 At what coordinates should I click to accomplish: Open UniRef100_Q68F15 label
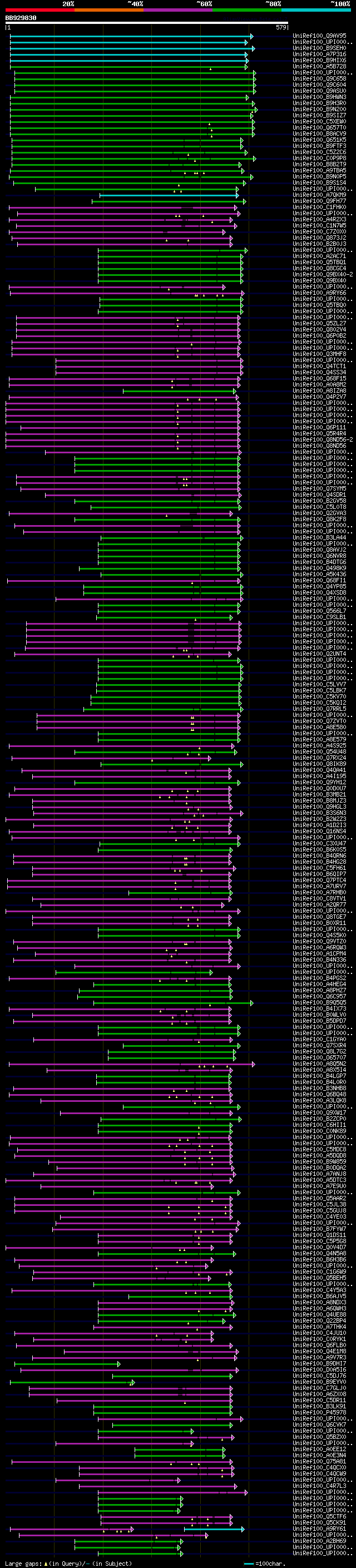[x=319, y=378]
